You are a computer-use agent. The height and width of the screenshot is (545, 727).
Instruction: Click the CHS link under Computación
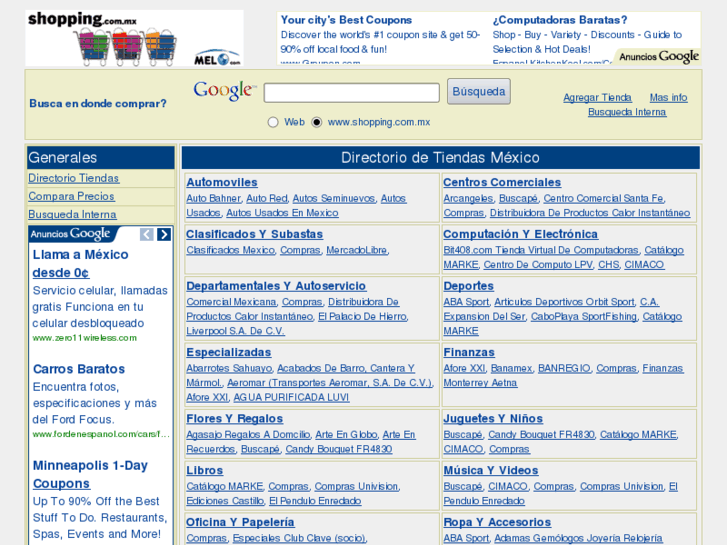(x=609, y=264)
